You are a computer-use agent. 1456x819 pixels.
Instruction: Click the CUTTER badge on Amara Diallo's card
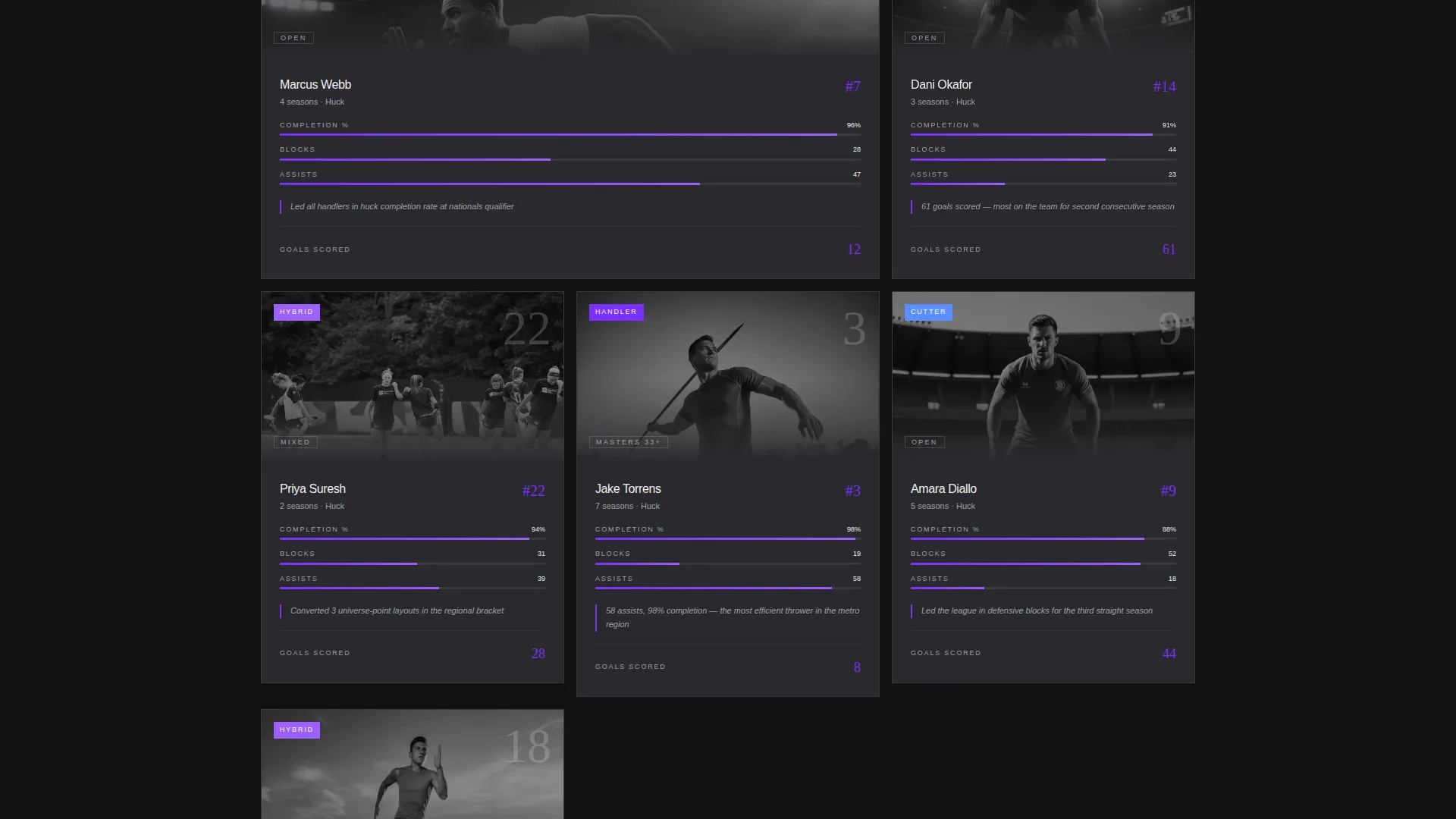point(928,312)
